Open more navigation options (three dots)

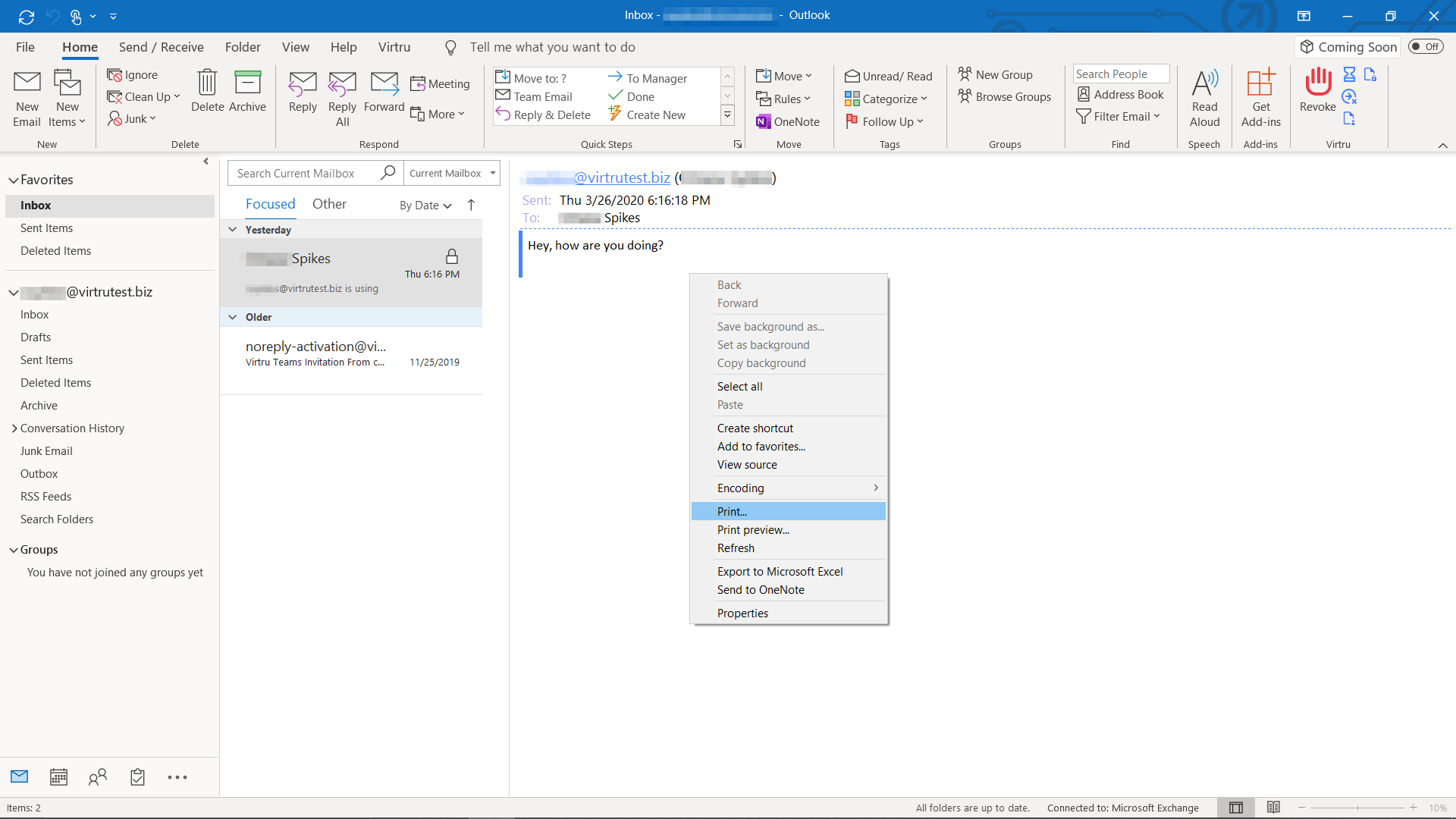177,777
